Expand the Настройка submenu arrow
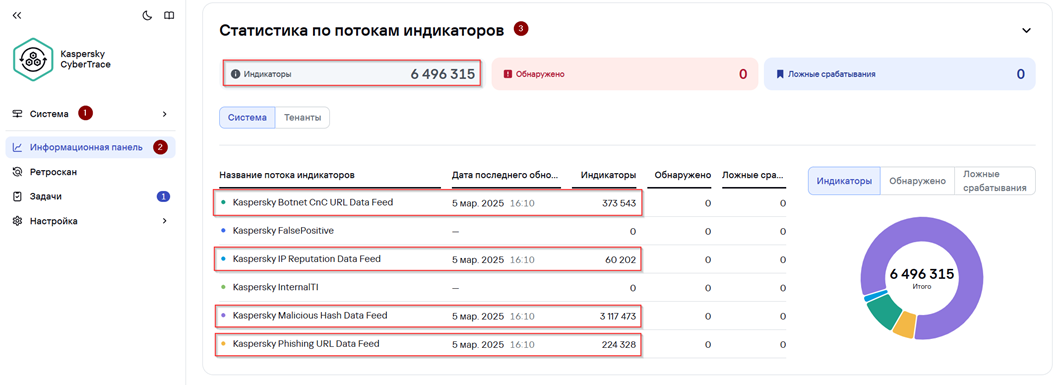 [164, 221]
